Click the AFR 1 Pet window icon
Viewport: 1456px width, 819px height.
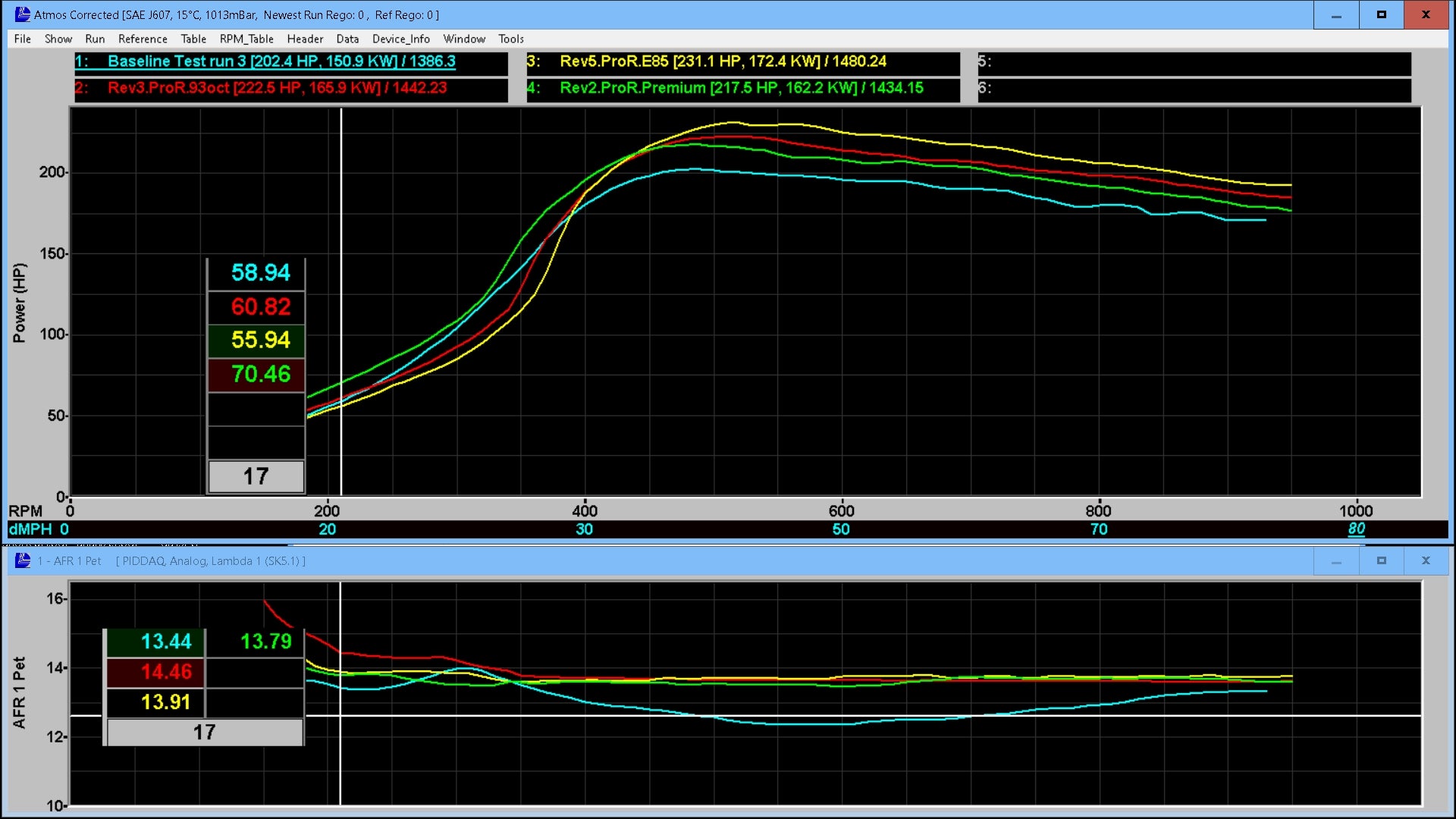point(23,560)
